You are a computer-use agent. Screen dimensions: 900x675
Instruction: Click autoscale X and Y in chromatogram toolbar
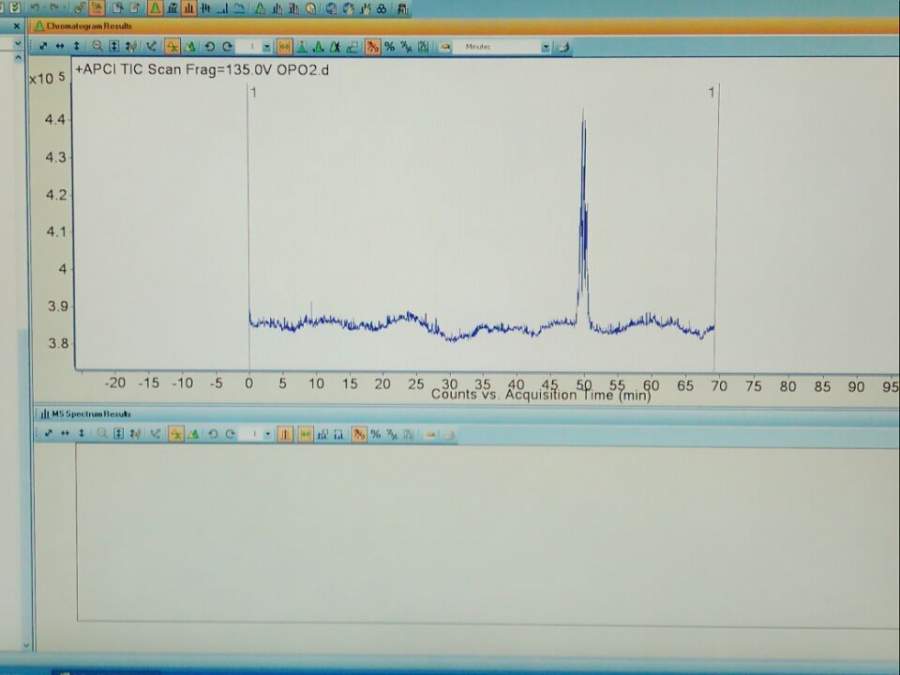(43, 46)
